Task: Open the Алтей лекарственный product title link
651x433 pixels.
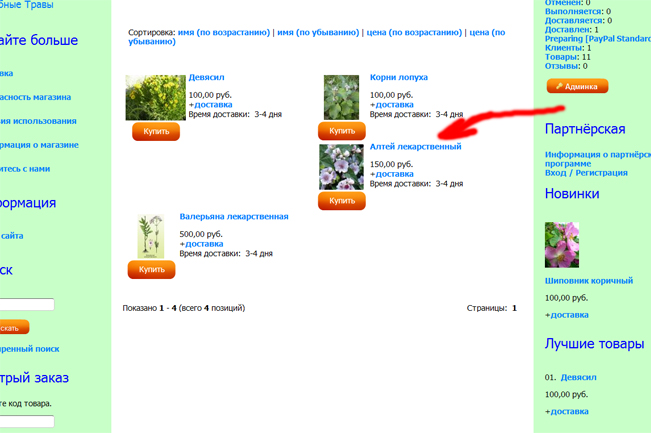Action: (416, 147)
